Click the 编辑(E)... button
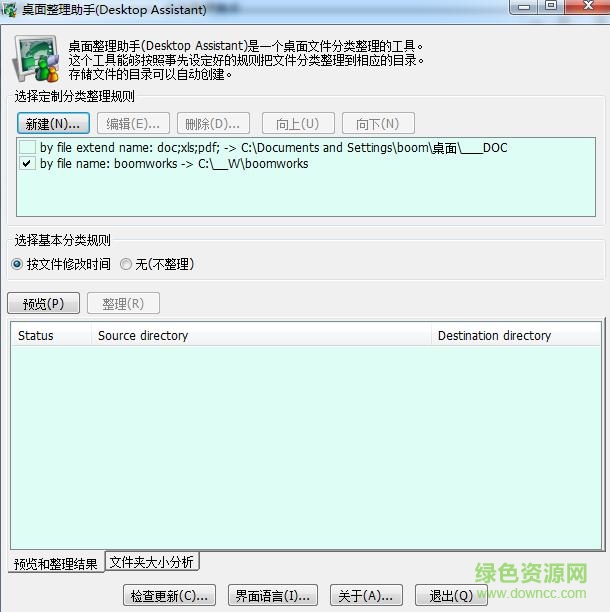Image resolution: width=610 pixels, height=612 pixels. click(133, 124)
